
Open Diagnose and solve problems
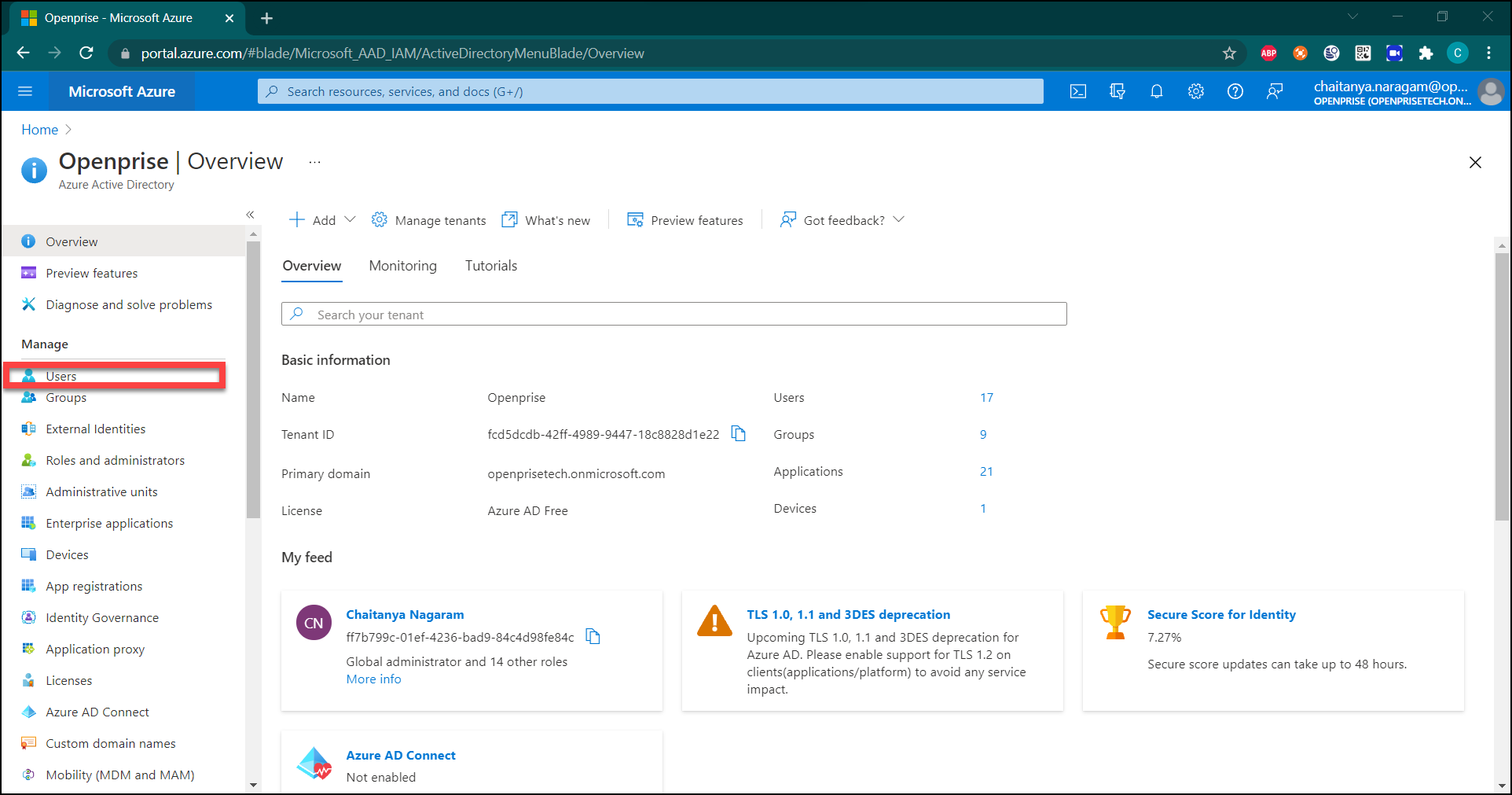tap(124, 304)
